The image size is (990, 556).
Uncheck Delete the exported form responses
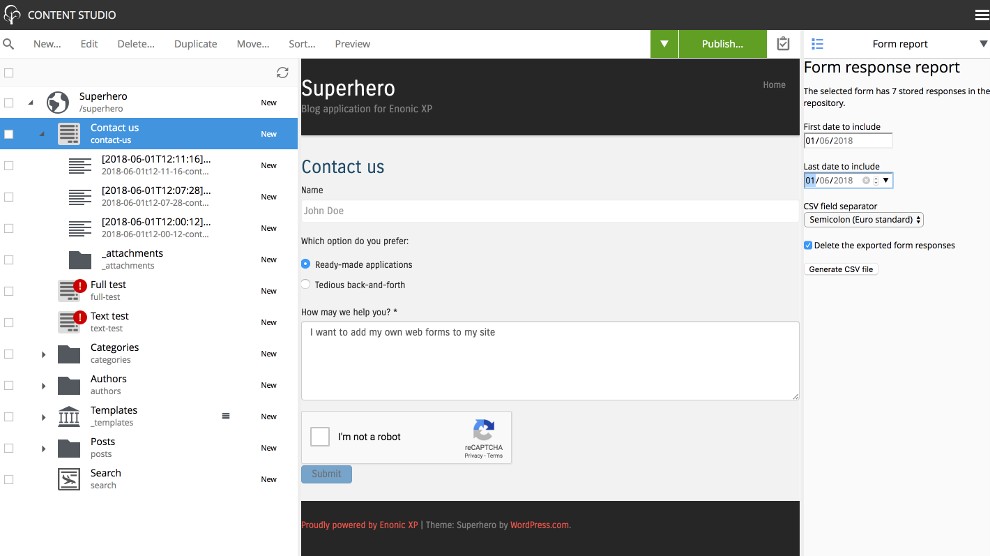[808, 245]
